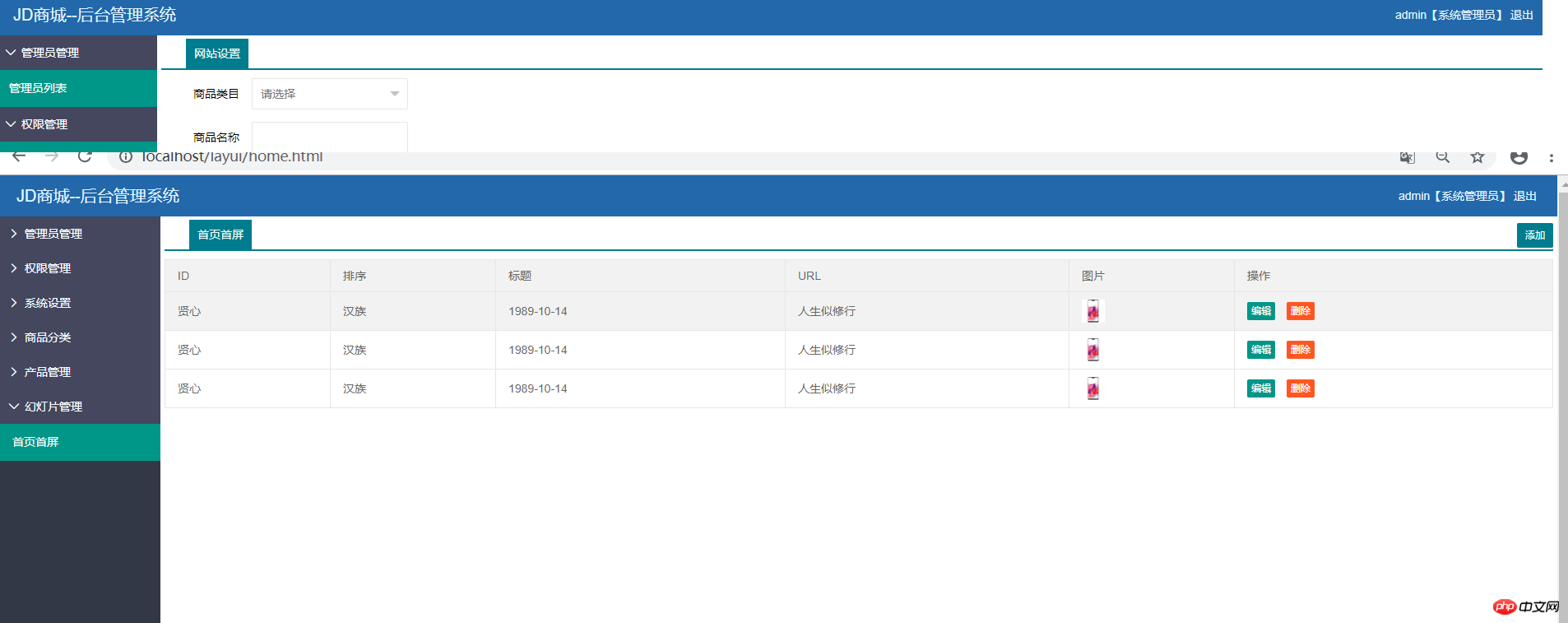
Task: Open the browser three-dot menu
Action: click(1552, 157)
